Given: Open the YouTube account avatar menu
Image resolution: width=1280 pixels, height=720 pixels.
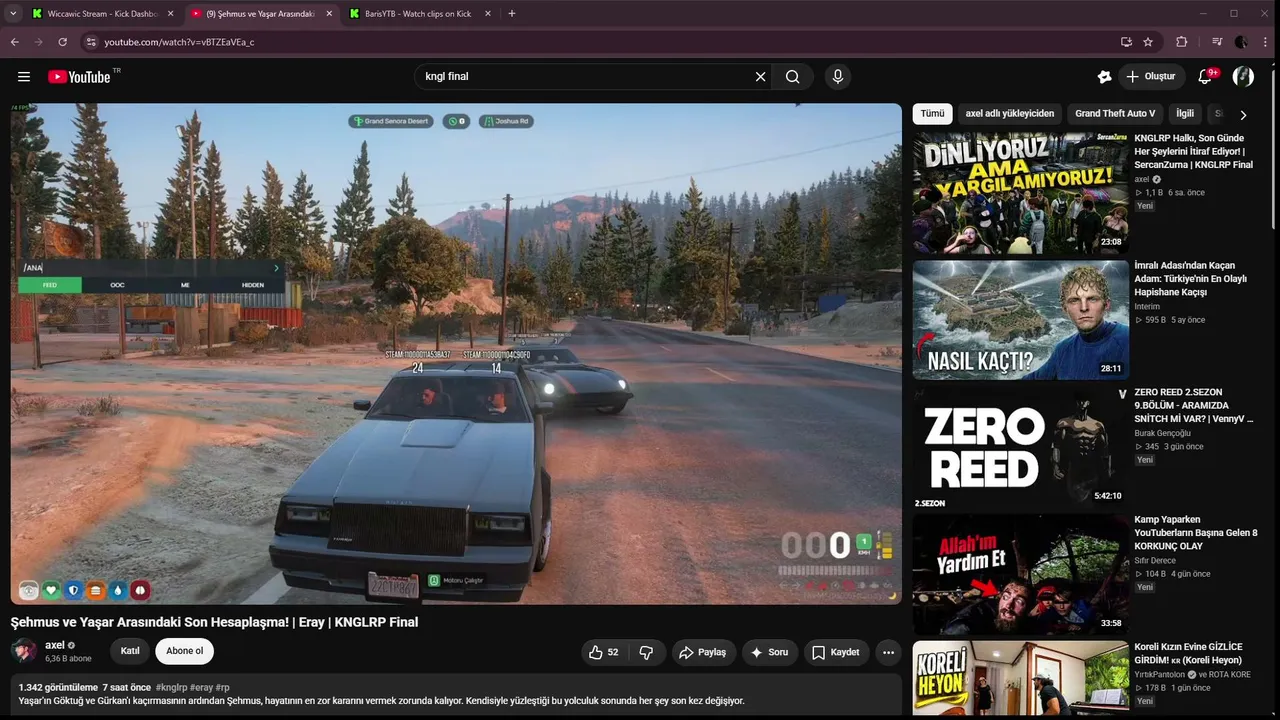Looking at the screenshot, I should point(1243,77).
